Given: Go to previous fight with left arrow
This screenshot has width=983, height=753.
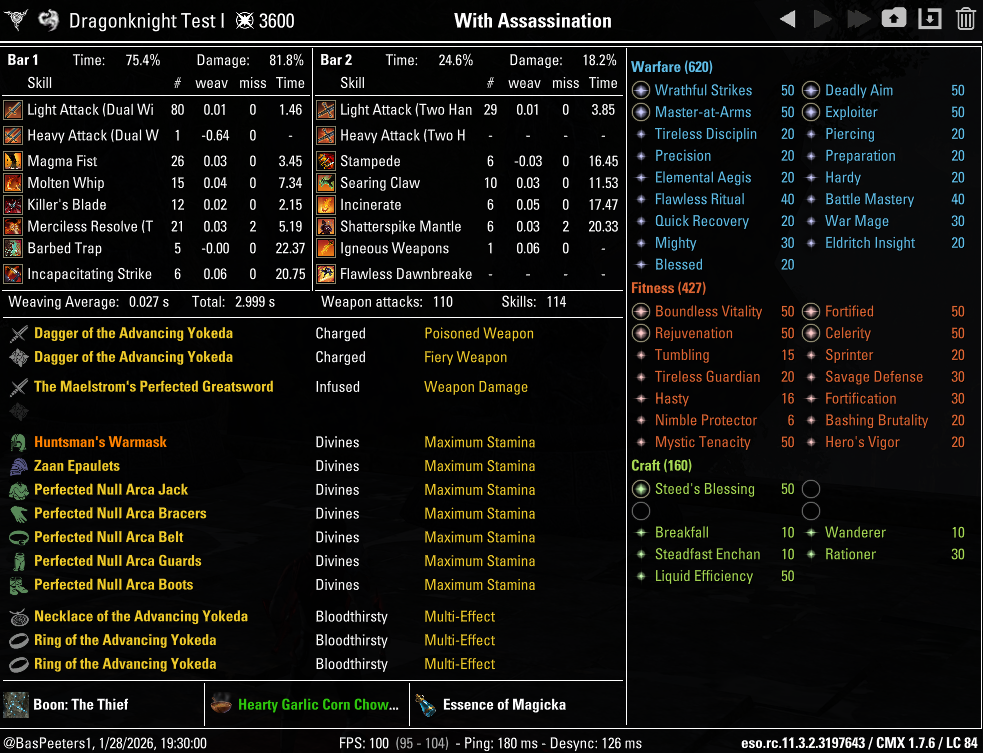Looking at the screenshot, I should tap(787, 19).
